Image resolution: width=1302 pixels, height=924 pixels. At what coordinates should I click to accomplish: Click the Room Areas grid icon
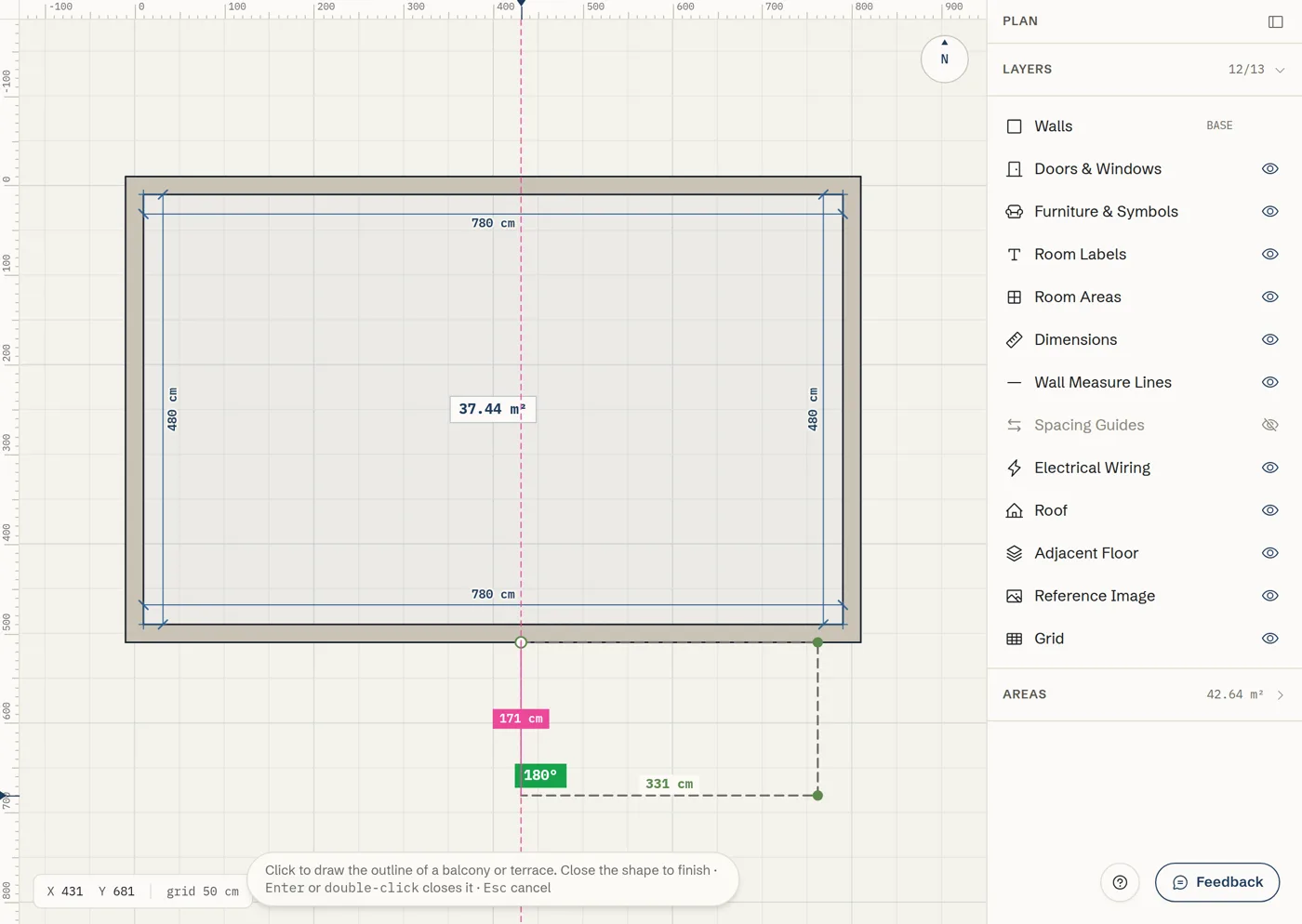click(x=1014, y=297)
